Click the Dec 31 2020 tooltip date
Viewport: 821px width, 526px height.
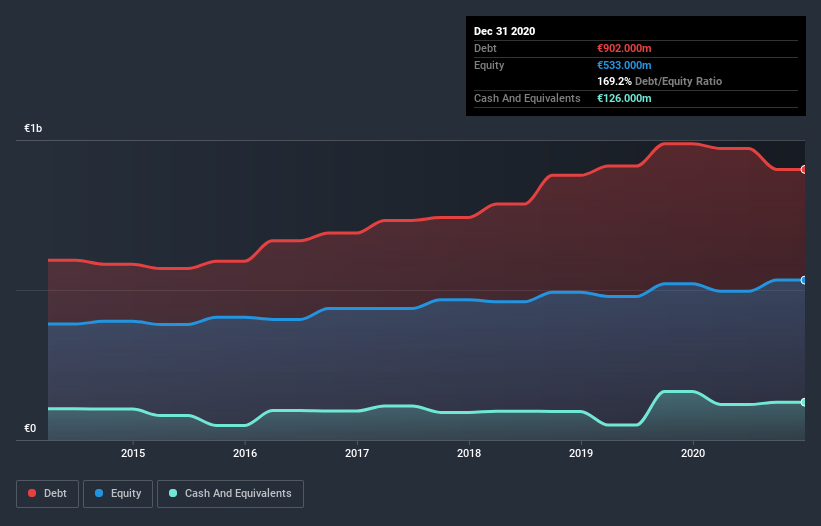pyautogui.click(x=505, y=31)
